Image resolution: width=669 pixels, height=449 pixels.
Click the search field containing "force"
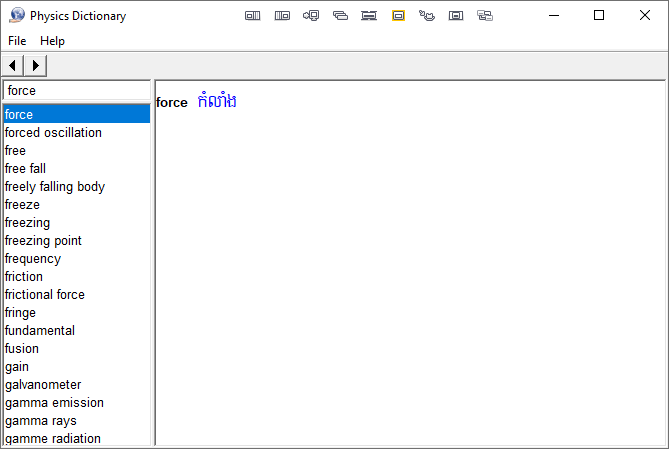76,91
